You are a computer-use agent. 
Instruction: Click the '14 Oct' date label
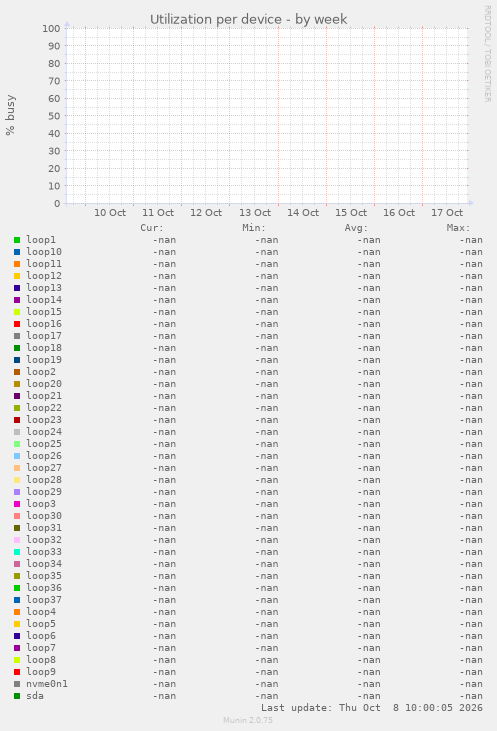tap(303, 213)
